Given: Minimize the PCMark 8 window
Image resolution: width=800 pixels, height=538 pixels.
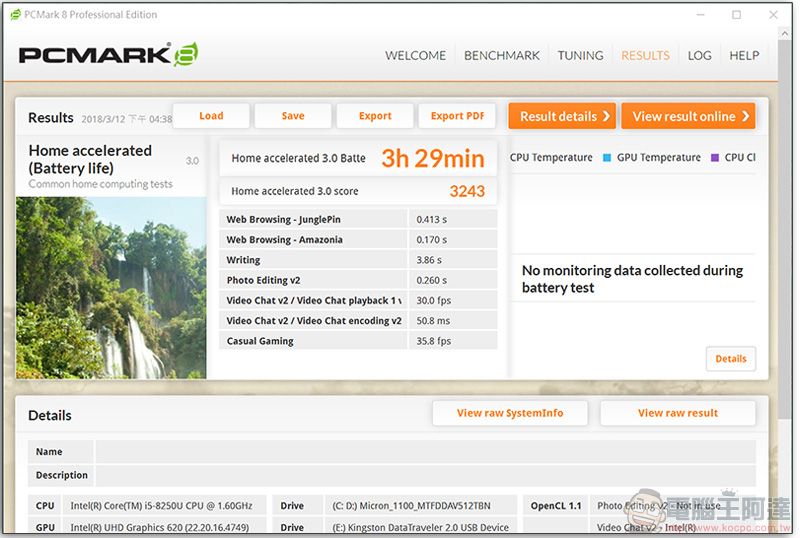Looking at the screenshot, I should [x=699, y=15].
